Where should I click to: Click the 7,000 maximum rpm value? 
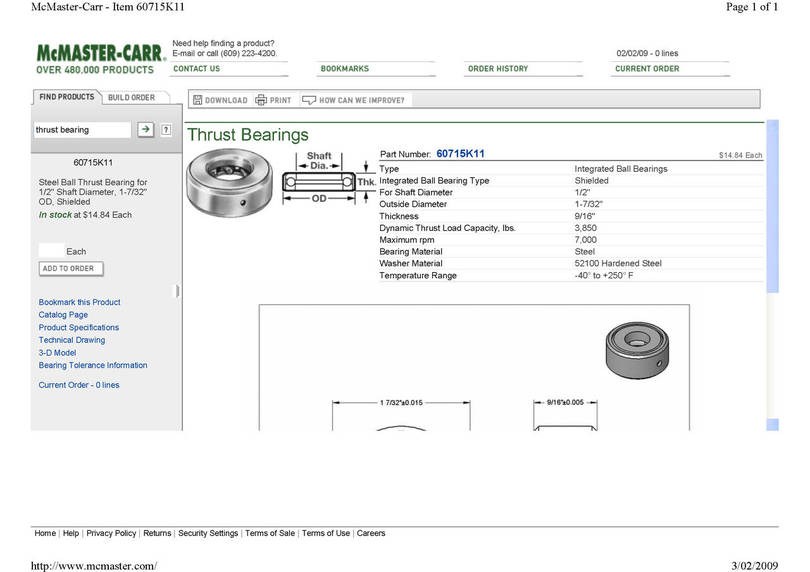click(x=585, y=240)
